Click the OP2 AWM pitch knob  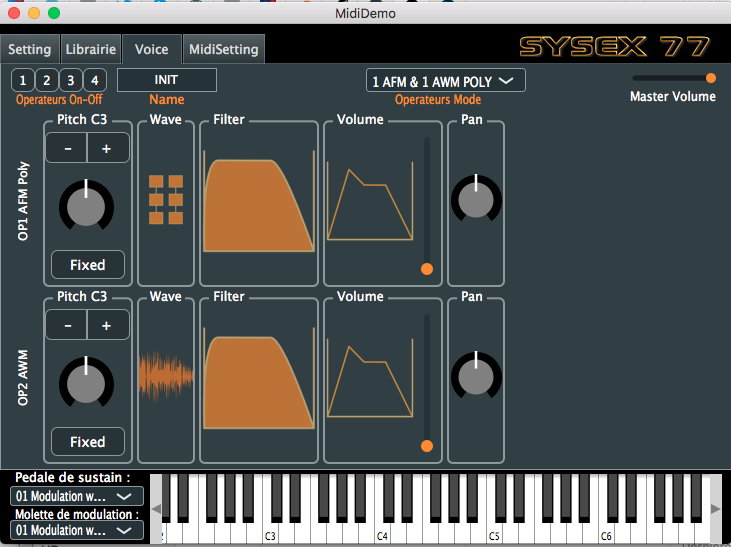[x=86, y=382]
